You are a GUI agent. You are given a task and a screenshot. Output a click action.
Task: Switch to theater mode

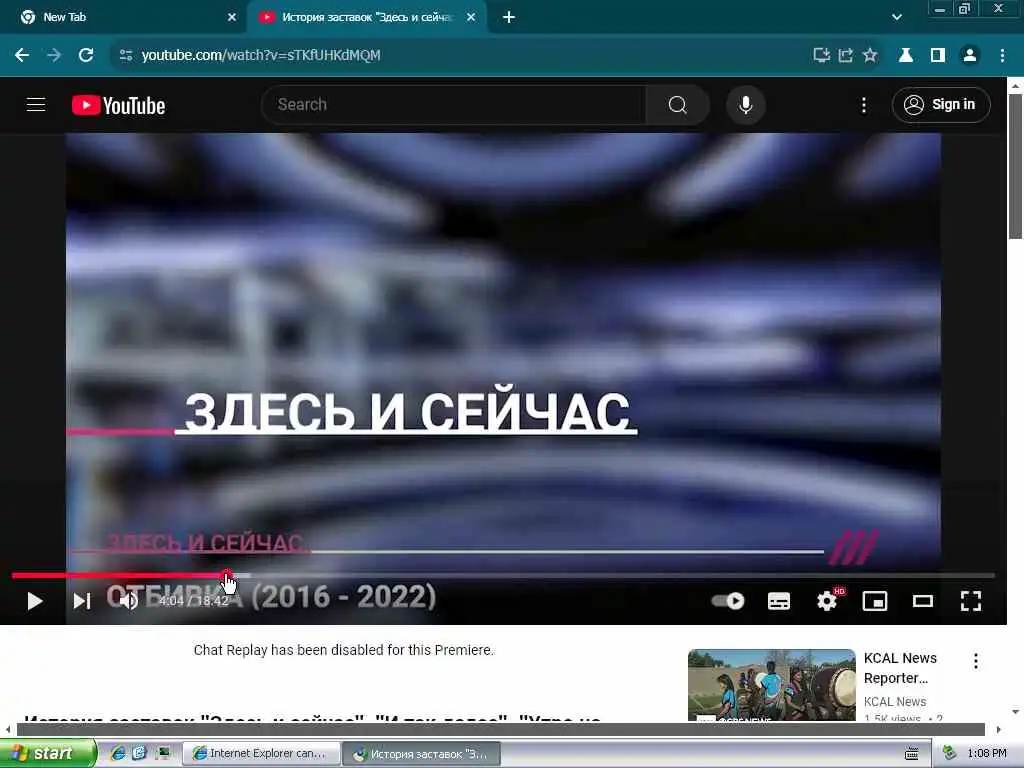[x=923, y=601]
